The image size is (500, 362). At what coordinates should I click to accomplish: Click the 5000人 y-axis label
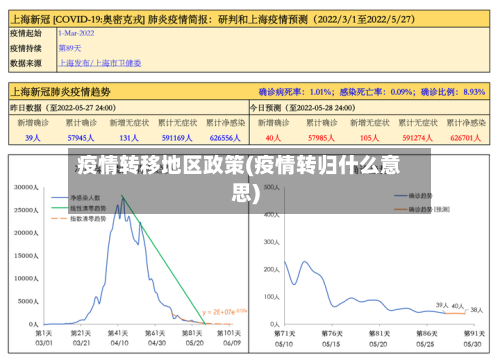click(28, 301)
